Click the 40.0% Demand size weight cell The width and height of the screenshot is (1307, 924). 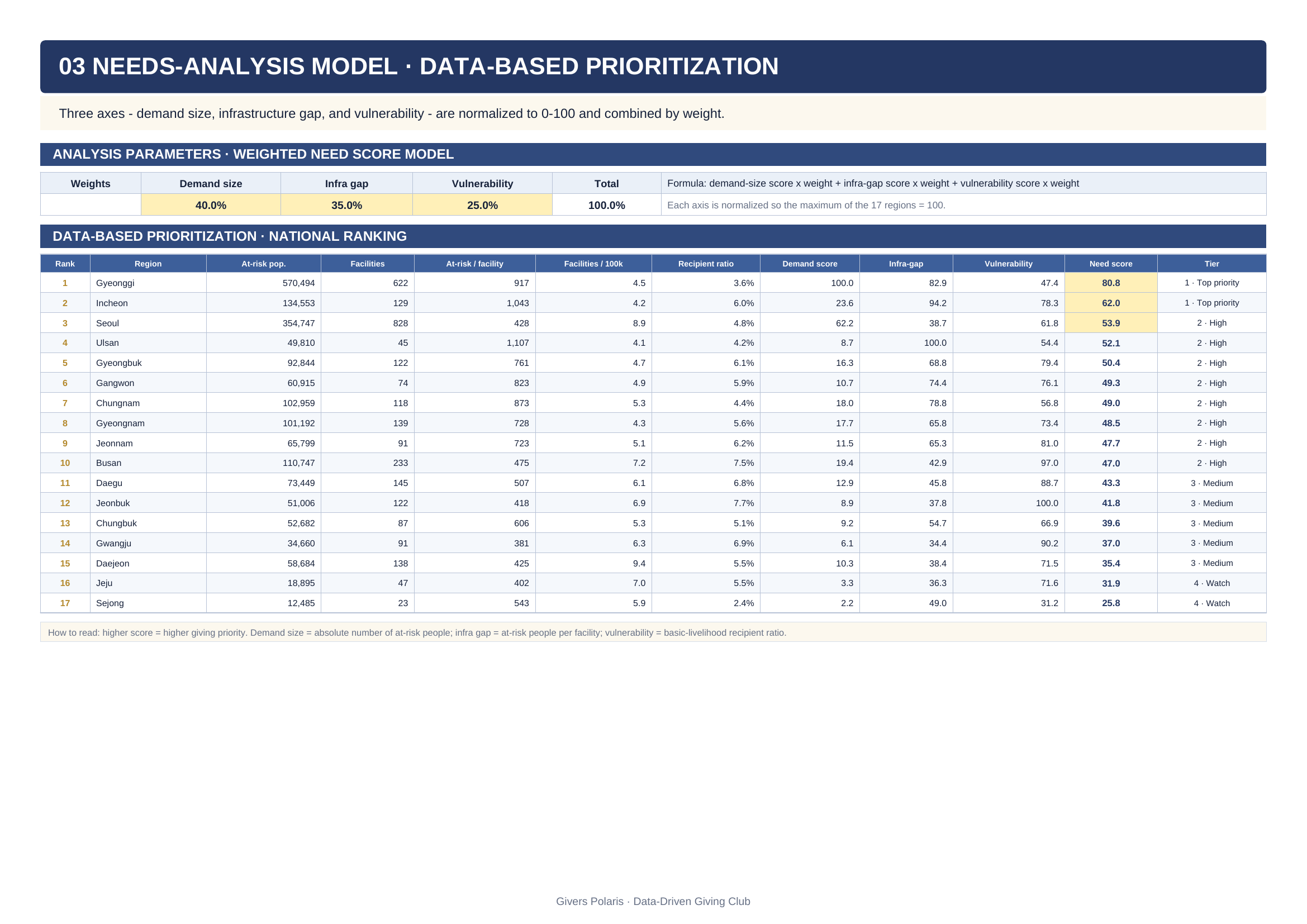coord(211,205)
